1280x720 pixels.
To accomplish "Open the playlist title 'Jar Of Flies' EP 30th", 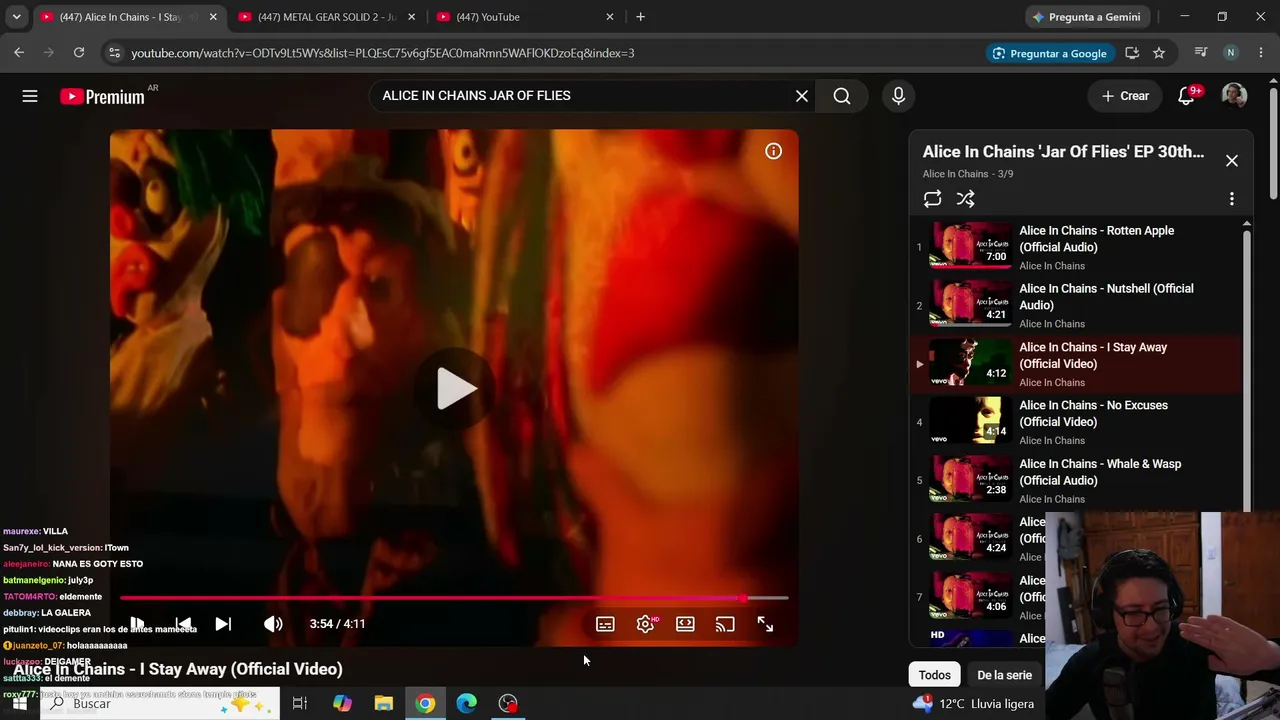I will click(x=1063, y=152).
